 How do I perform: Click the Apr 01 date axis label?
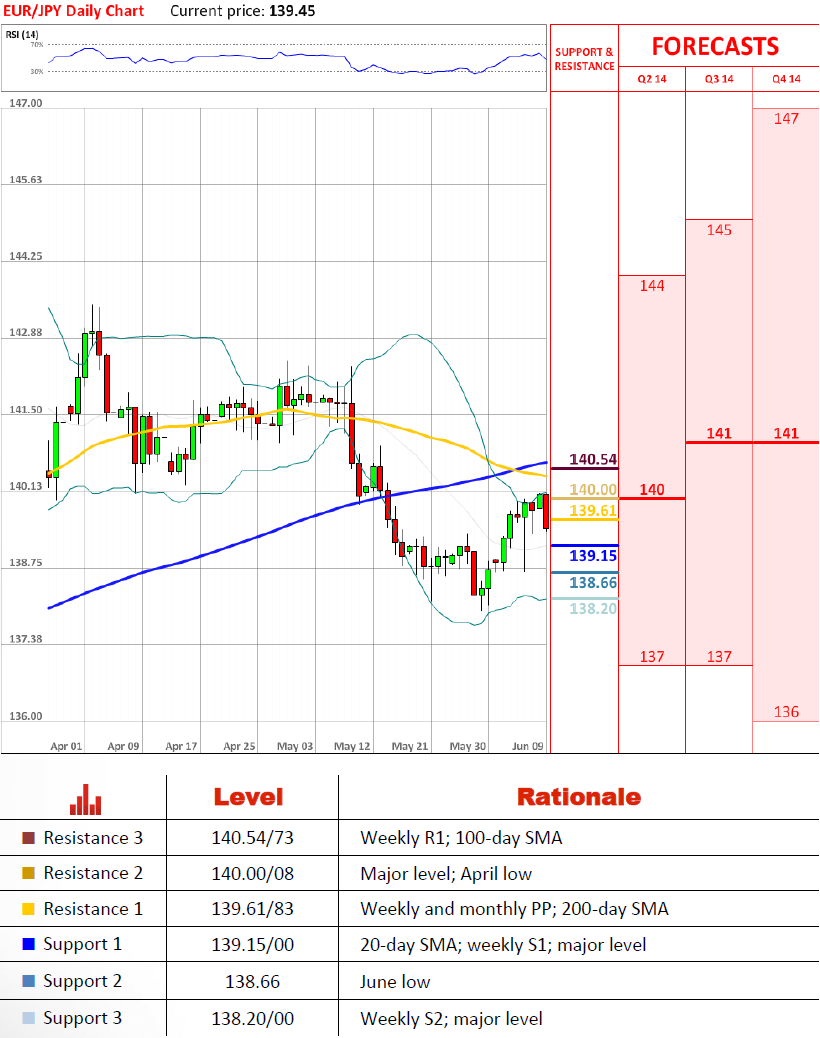click(x=66, y=746)
